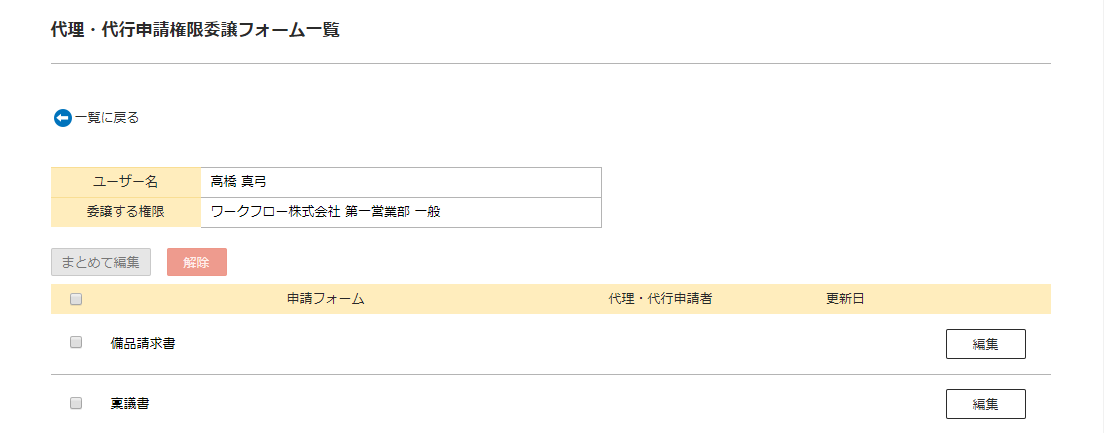Click the blue back arrow icon
Image resolution: width=1104 pixels, height=433 pixels.
click(63, 118)
